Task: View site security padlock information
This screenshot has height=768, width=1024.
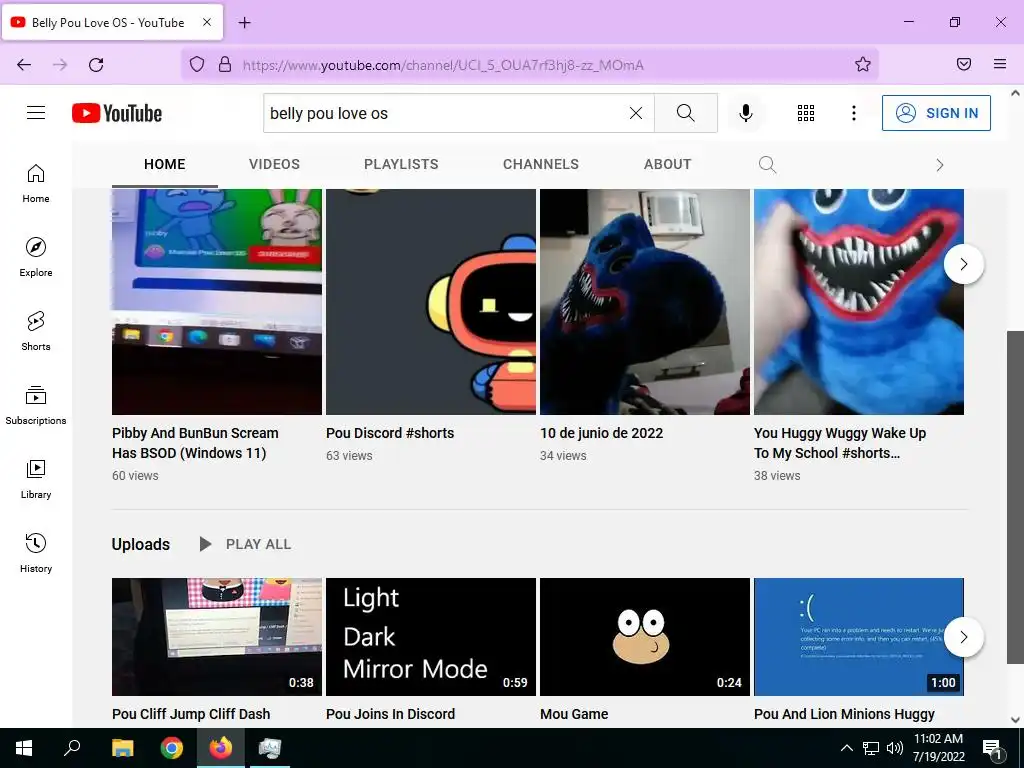Action: pyautogui.click(x=225, y=64)
